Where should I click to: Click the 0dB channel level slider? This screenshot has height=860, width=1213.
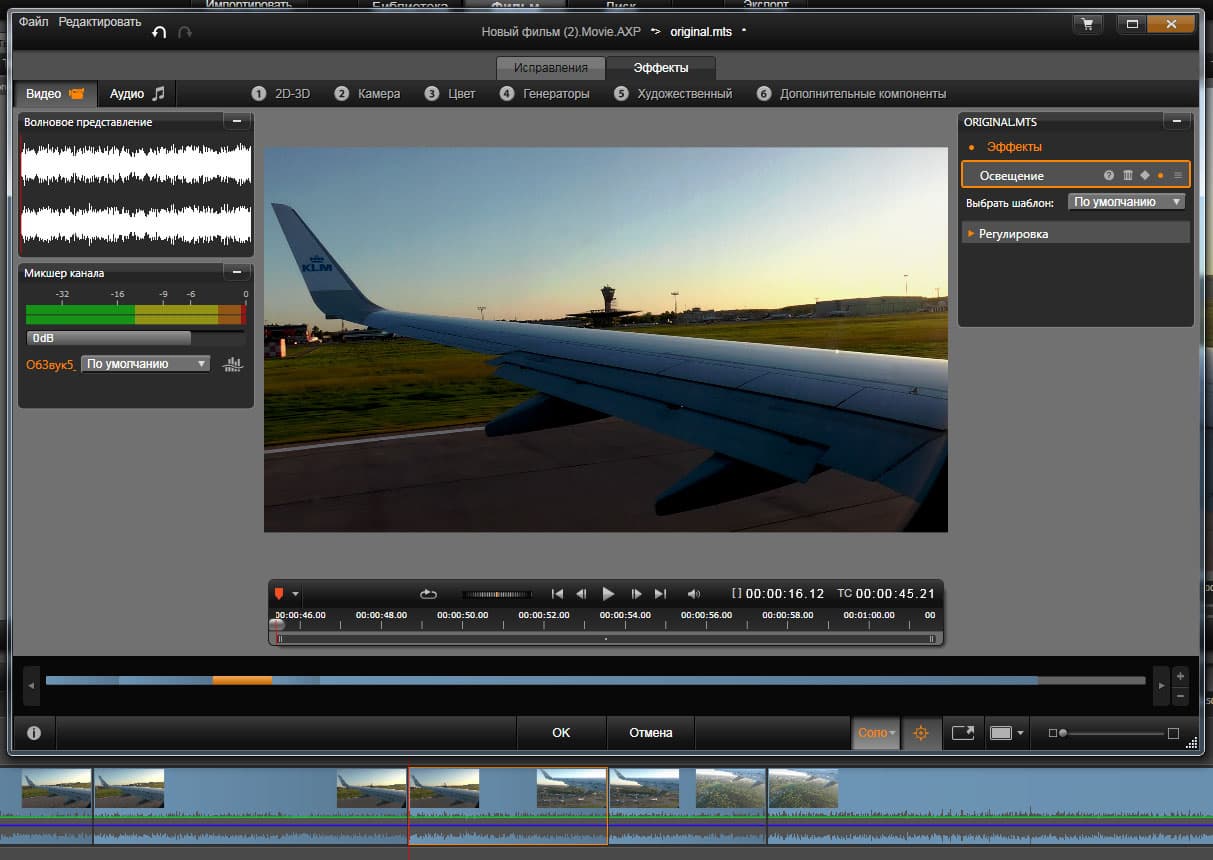pyautogui.click(x=108, y=338)
